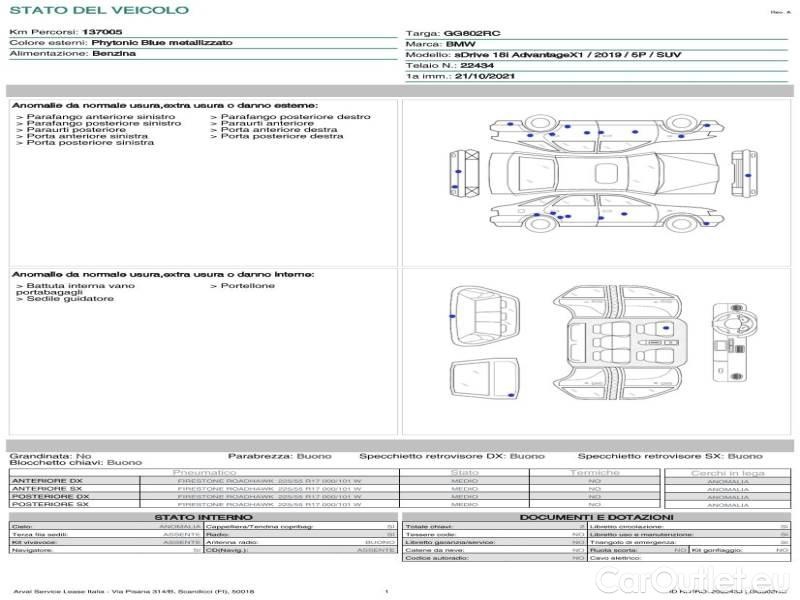Viewport: 800px width, 600px height.
Task: Click the STATO INTERNO section header
Action: [x=204, y=516]
